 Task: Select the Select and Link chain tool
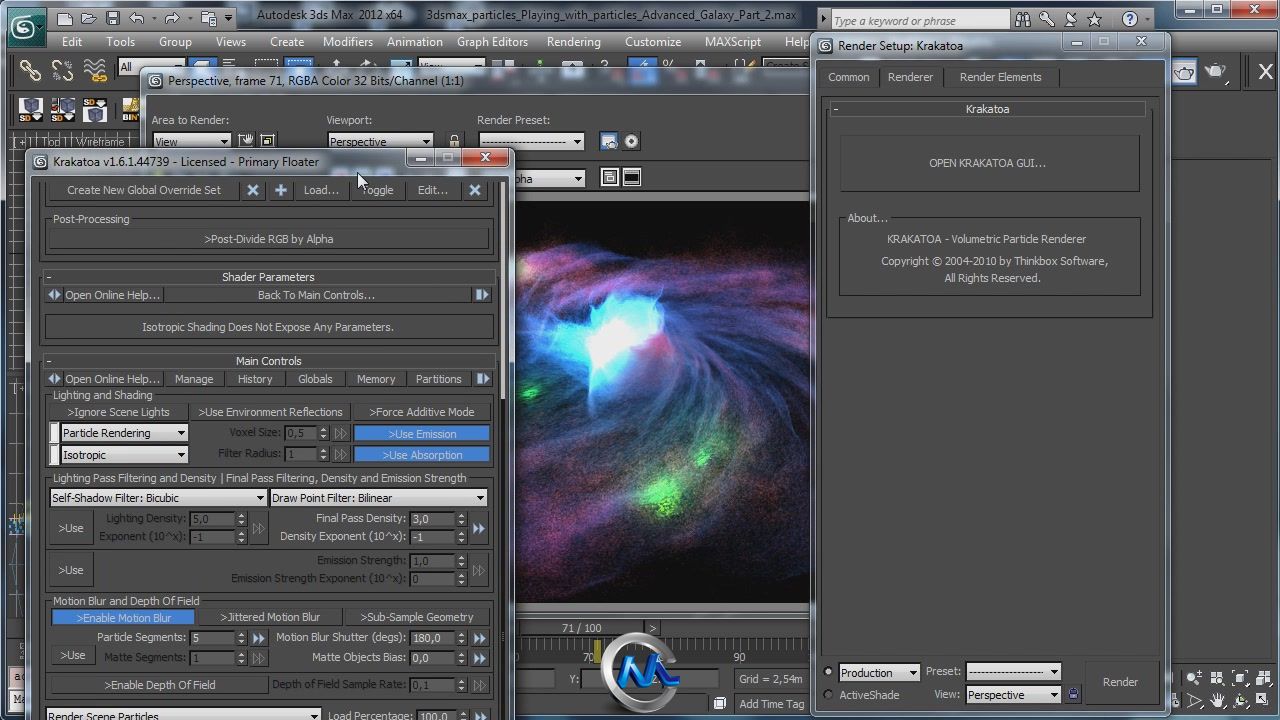tap(30, 70)
